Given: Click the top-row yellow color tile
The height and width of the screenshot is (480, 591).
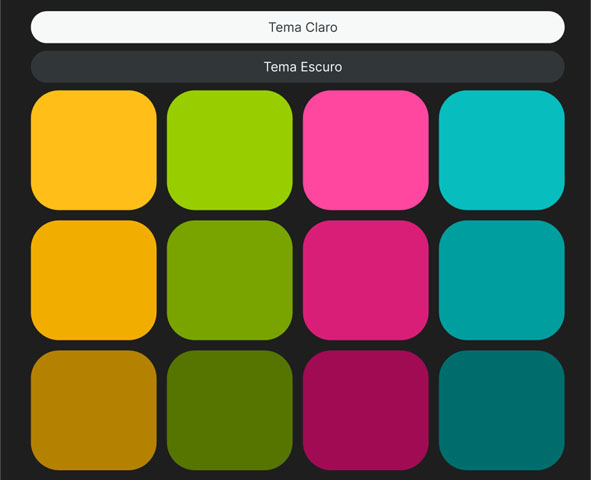Looking at the screenshot, I should click(x=93, y=150).
